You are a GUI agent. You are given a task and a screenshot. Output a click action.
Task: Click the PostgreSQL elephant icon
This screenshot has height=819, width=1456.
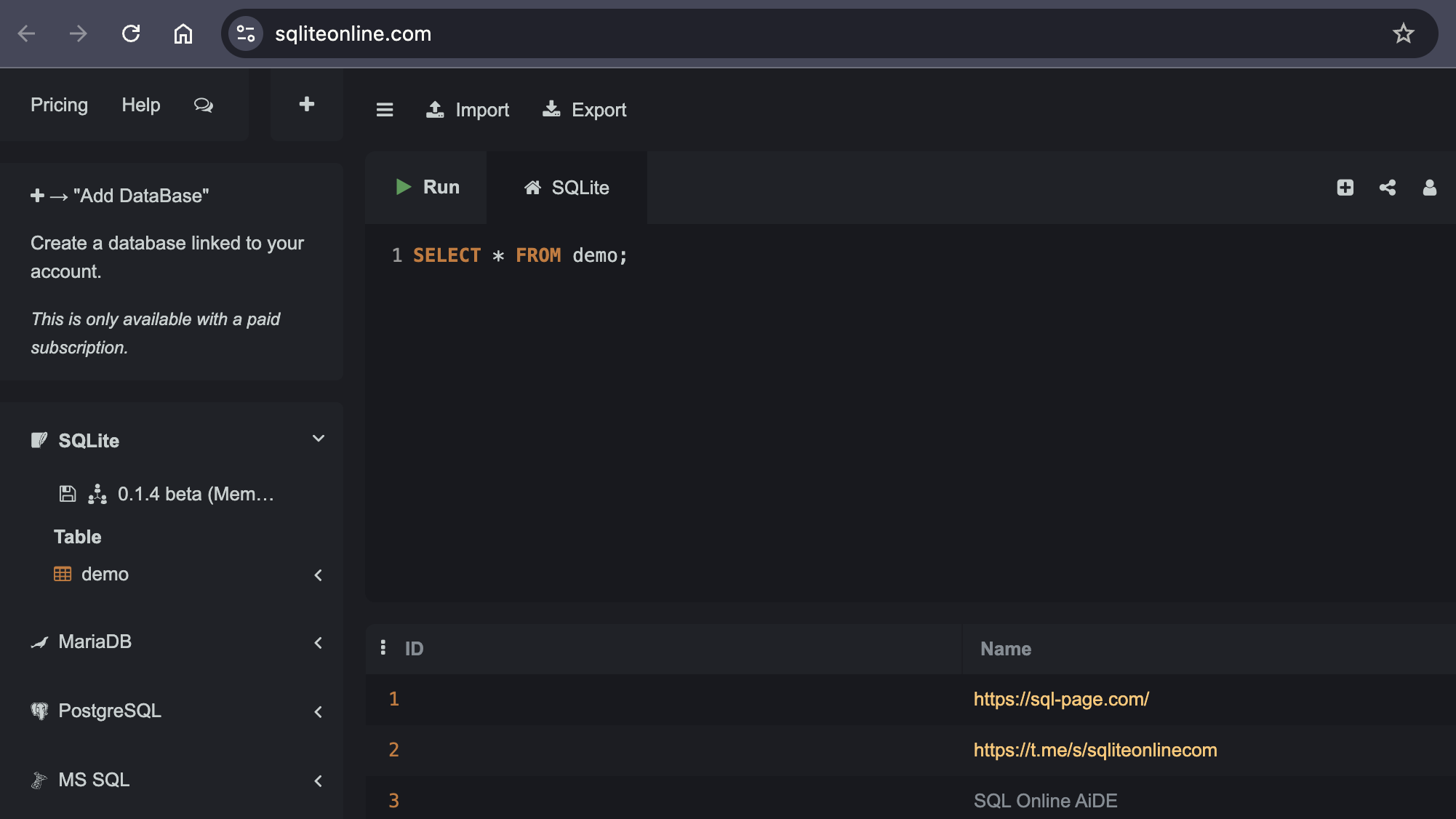click(x=39, y=711)
